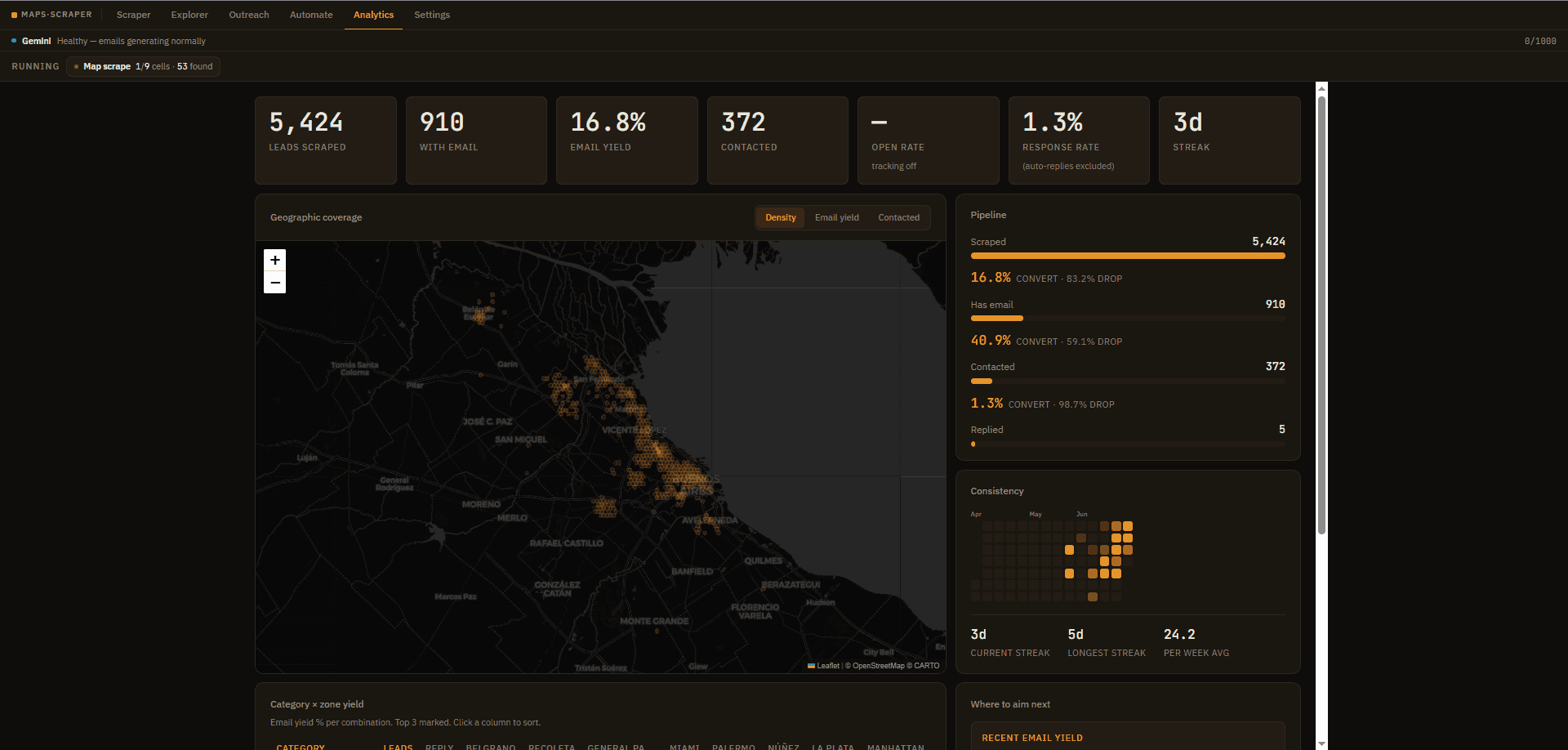Open the Scraper tab

tap(133, 15)
